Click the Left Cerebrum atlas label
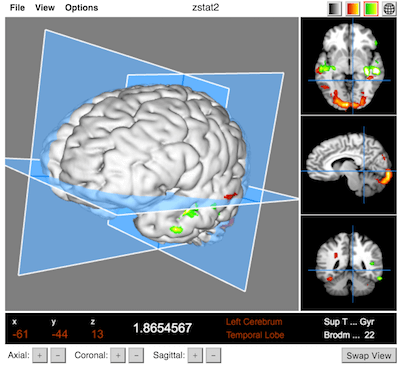Image resolution: width=400 pixels, height=367 pixels. [254, 322]
